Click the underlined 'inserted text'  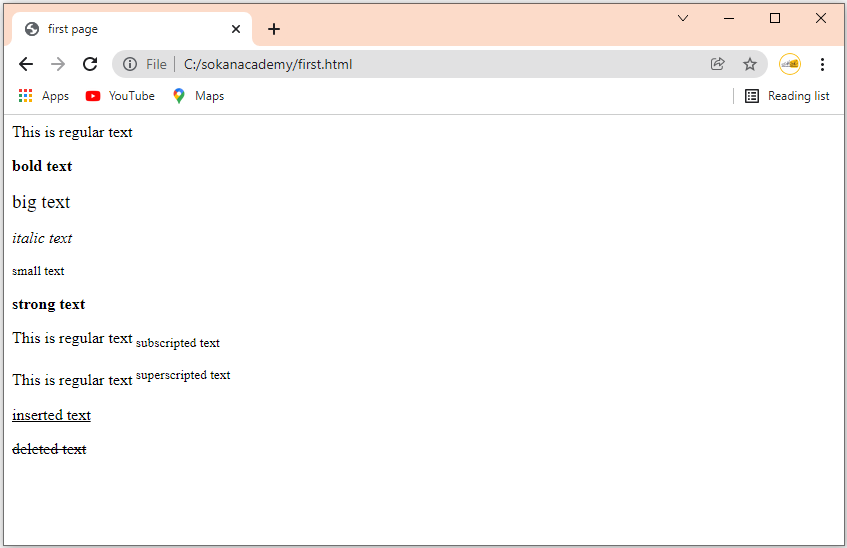[51, 415]
